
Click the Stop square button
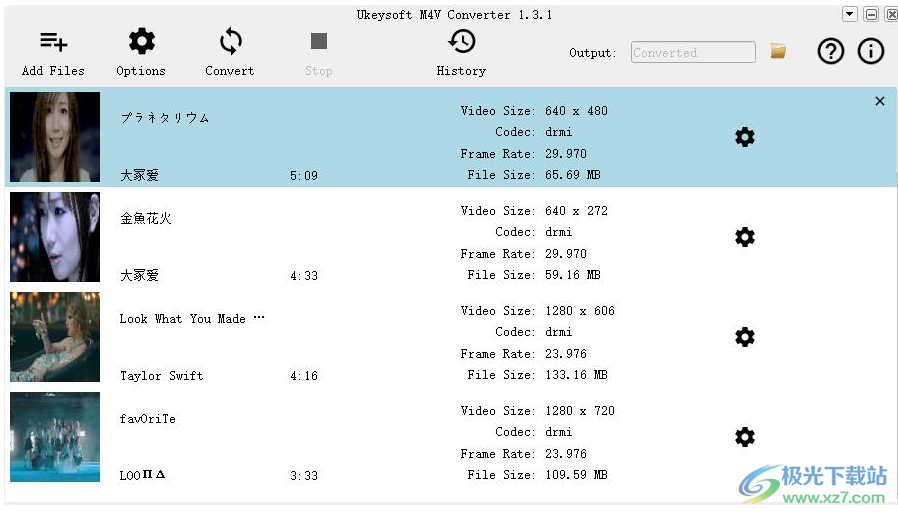(x=318, y=41)
